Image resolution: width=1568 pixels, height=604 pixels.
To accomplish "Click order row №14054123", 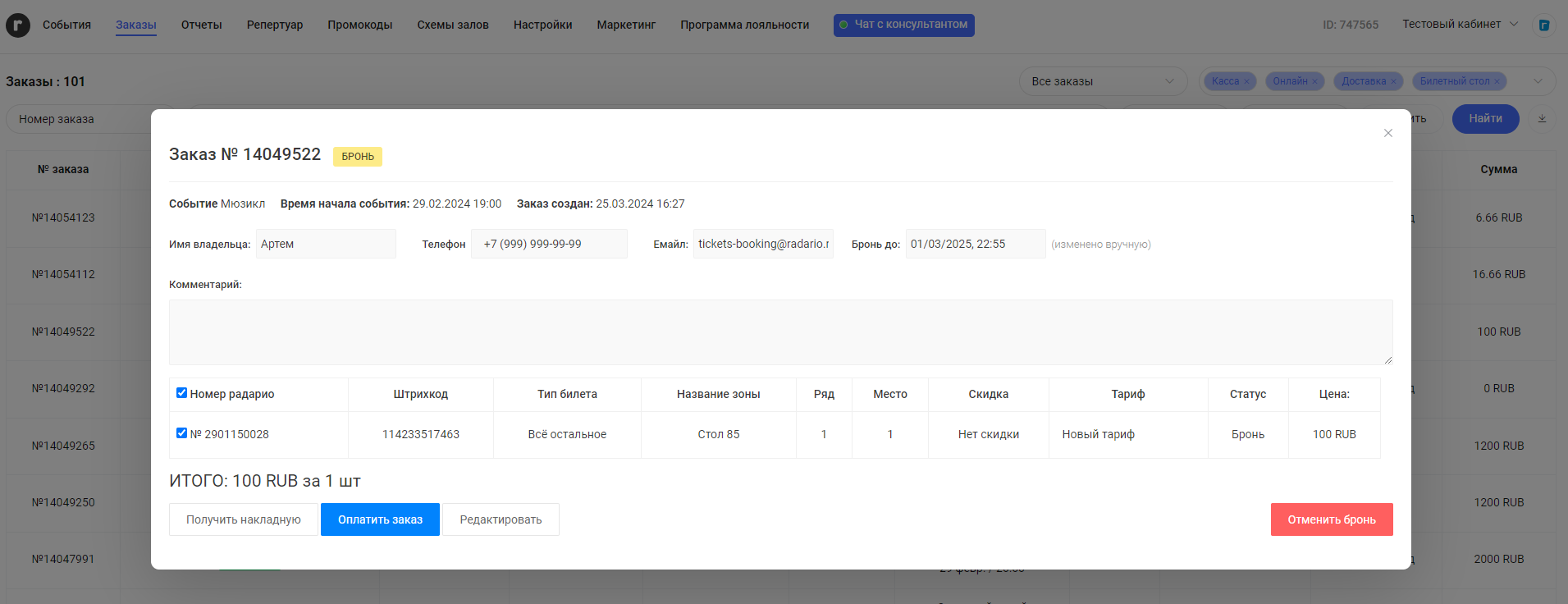I will click(63, 217).
